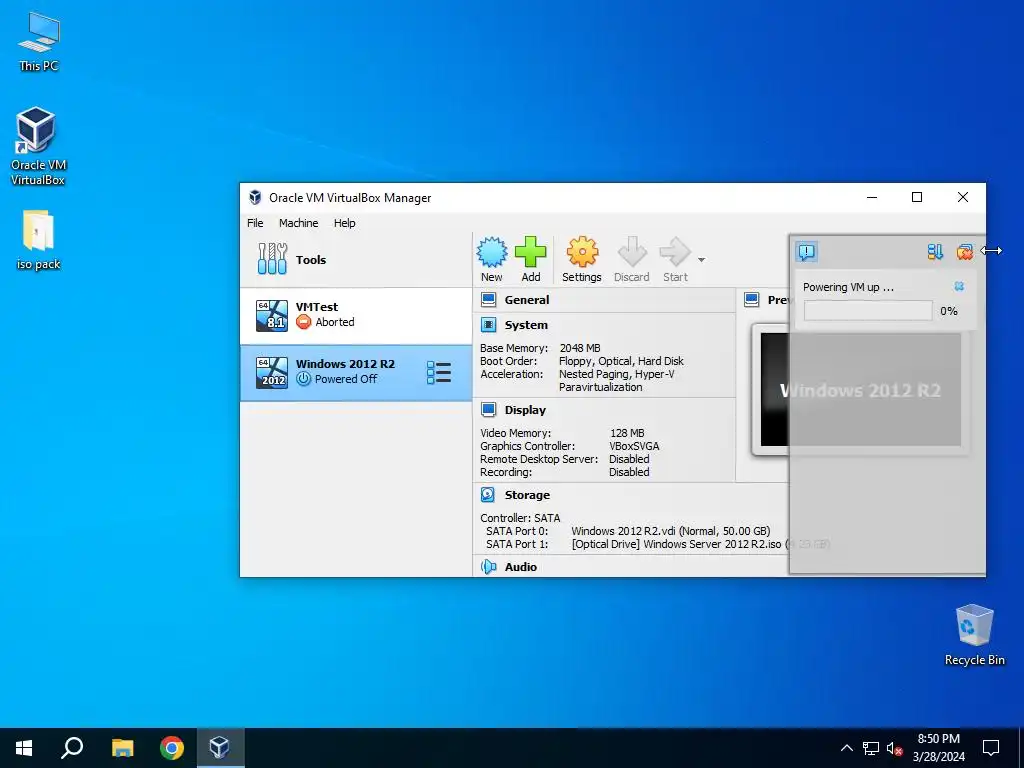Click the Windows 2012 R2.vdi hard disk entry

coord(671,531)
